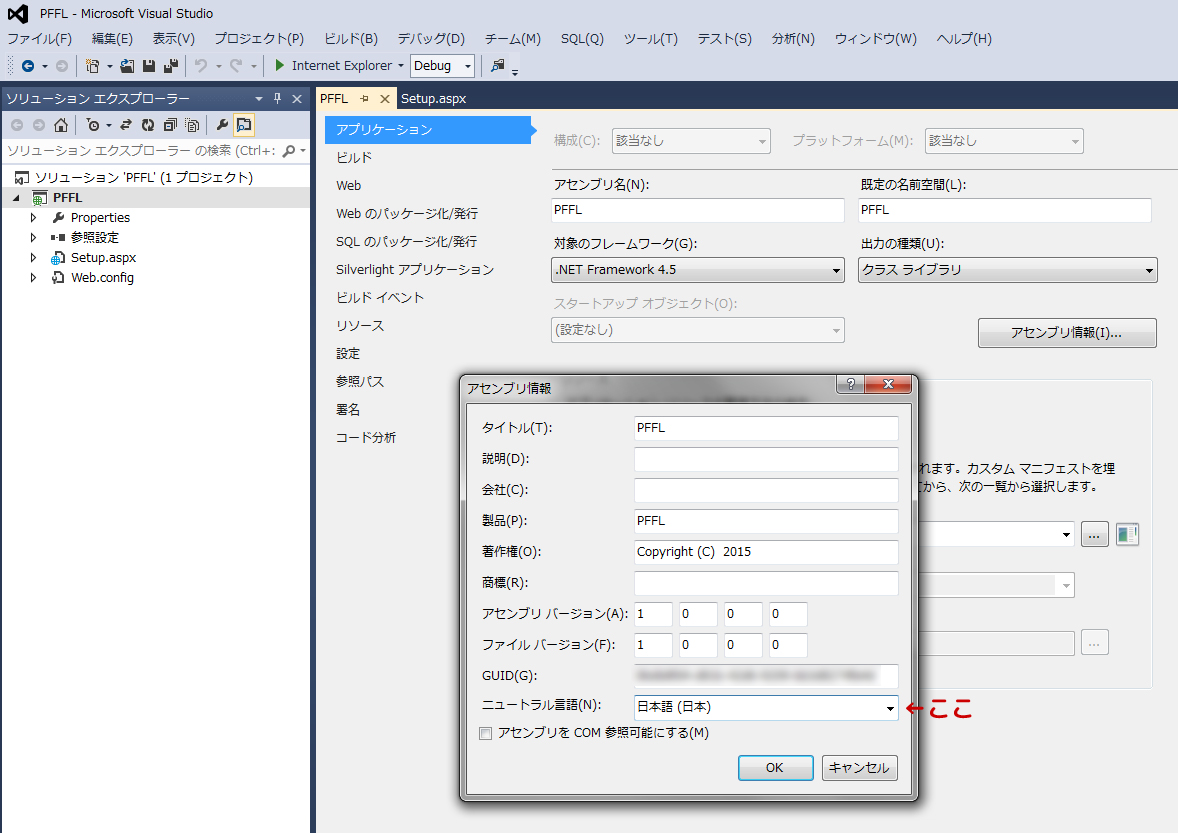The image size is (1178, 833).
Task: Expand the Web.config node
Action: [x=33, y=278]
